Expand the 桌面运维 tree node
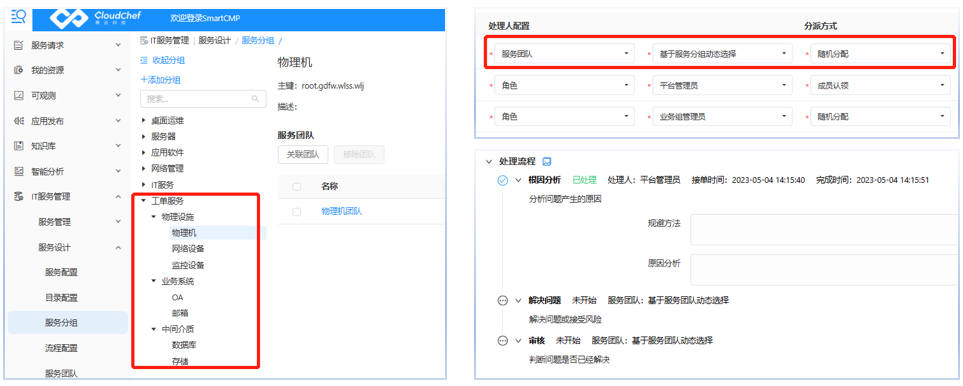The image size is (963, 386). (x=144, y=120)
